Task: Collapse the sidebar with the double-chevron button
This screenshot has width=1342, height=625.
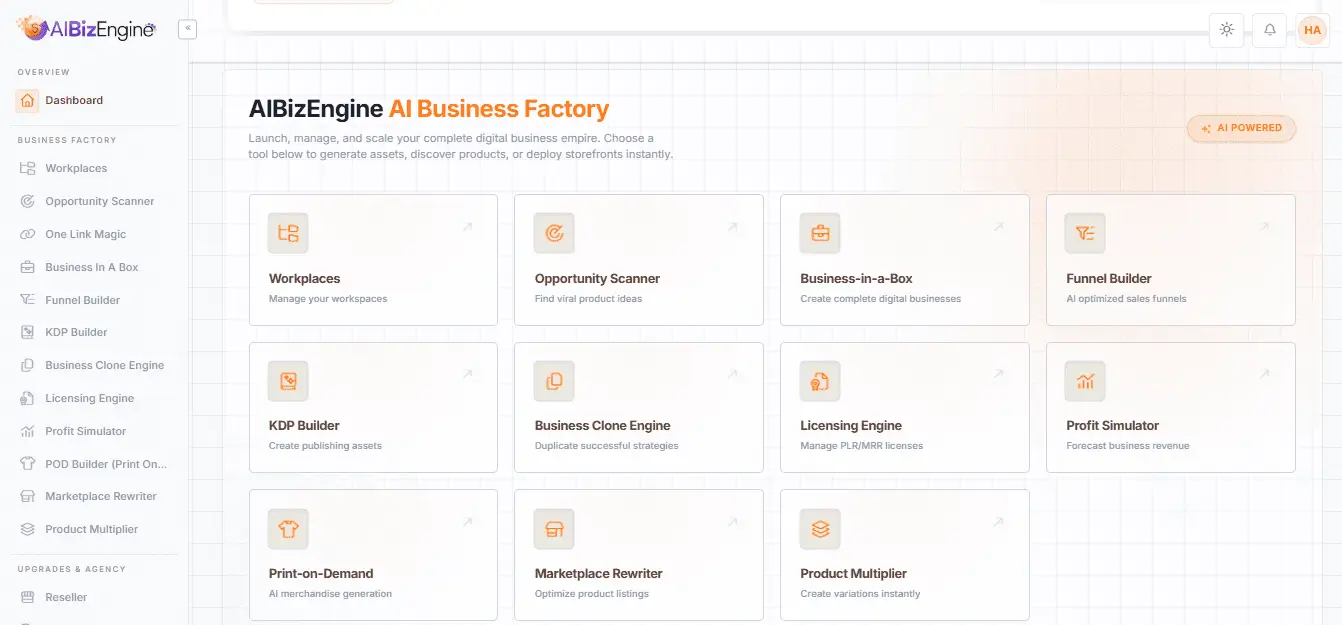Action: pyautogui.click(x=187, y=29)
